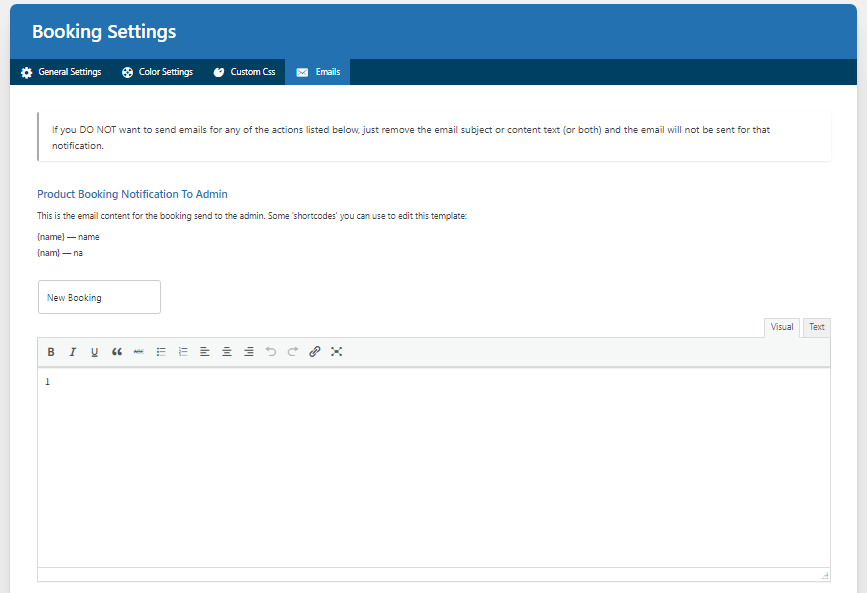
Task: Click the New Booking subject field
Action: pos(100,297)
